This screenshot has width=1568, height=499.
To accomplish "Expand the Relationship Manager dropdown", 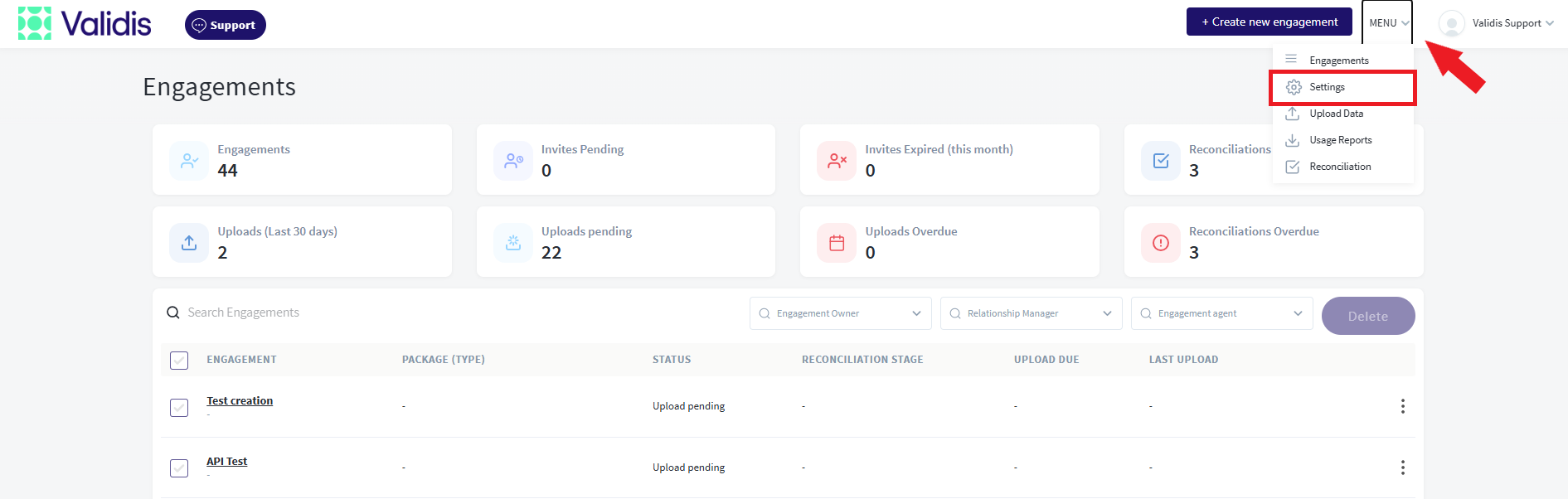I will pyautogui.click(x=1032, y=313).
